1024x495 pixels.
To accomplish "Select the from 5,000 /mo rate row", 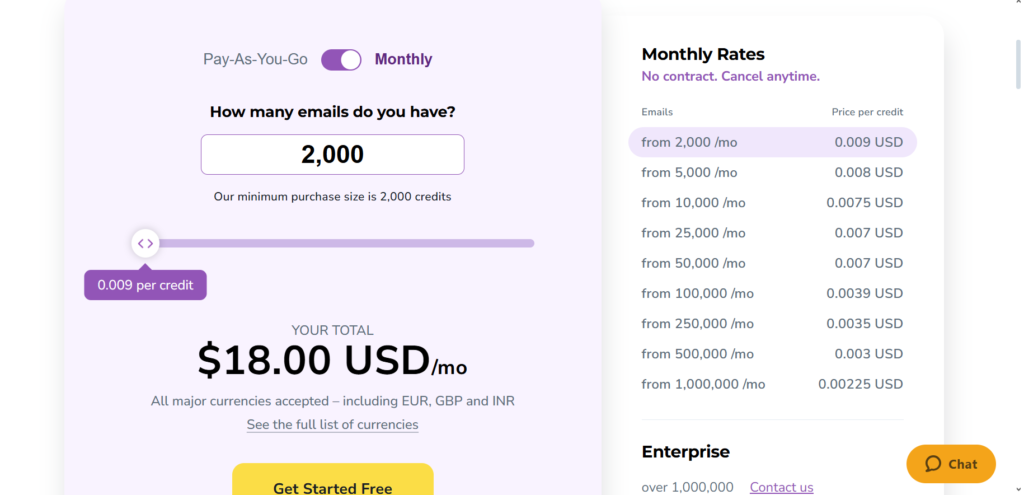I will click(773, 172).
